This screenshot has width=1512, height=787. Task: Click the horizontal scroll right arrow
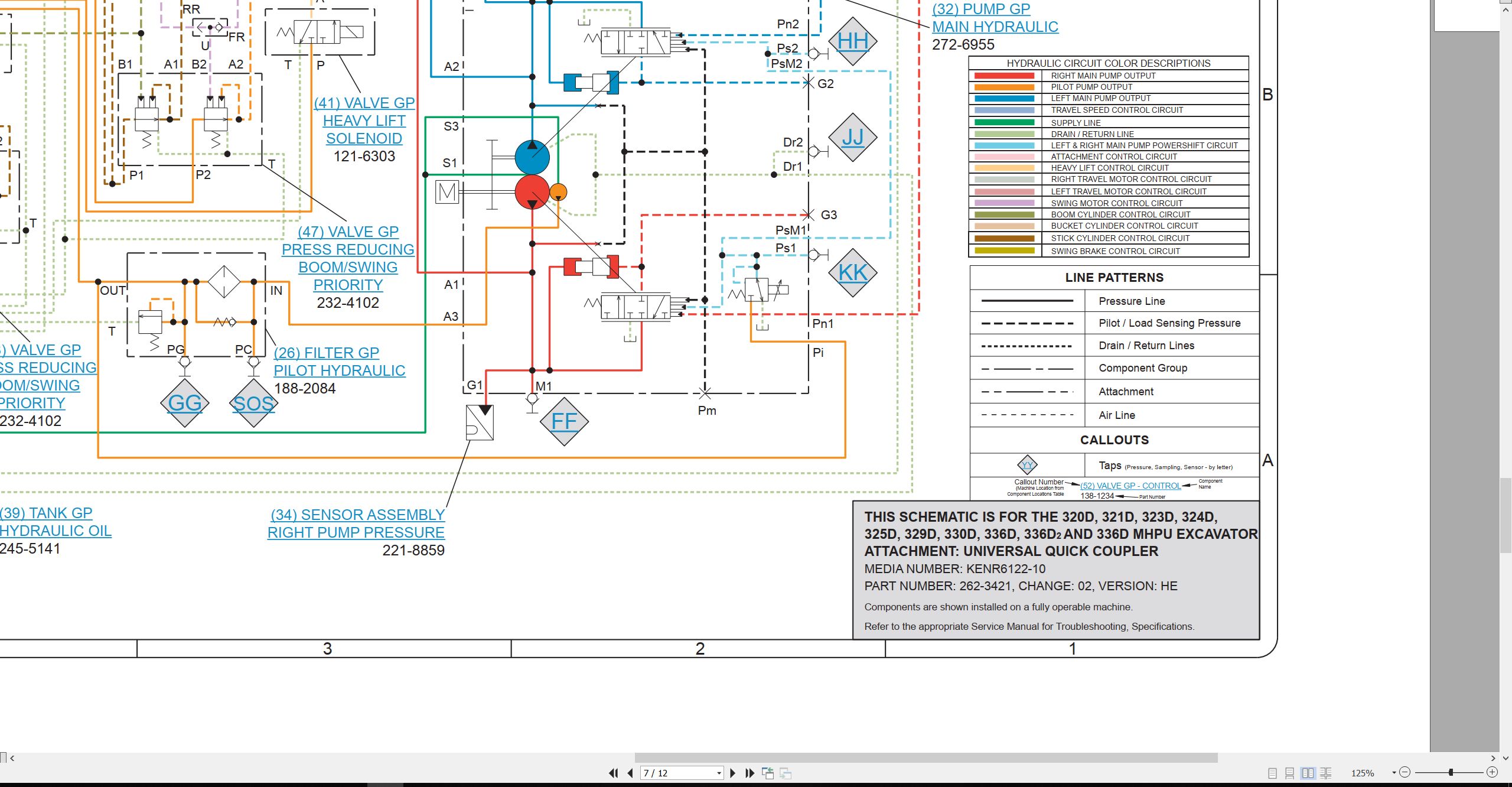(1493, 758)
